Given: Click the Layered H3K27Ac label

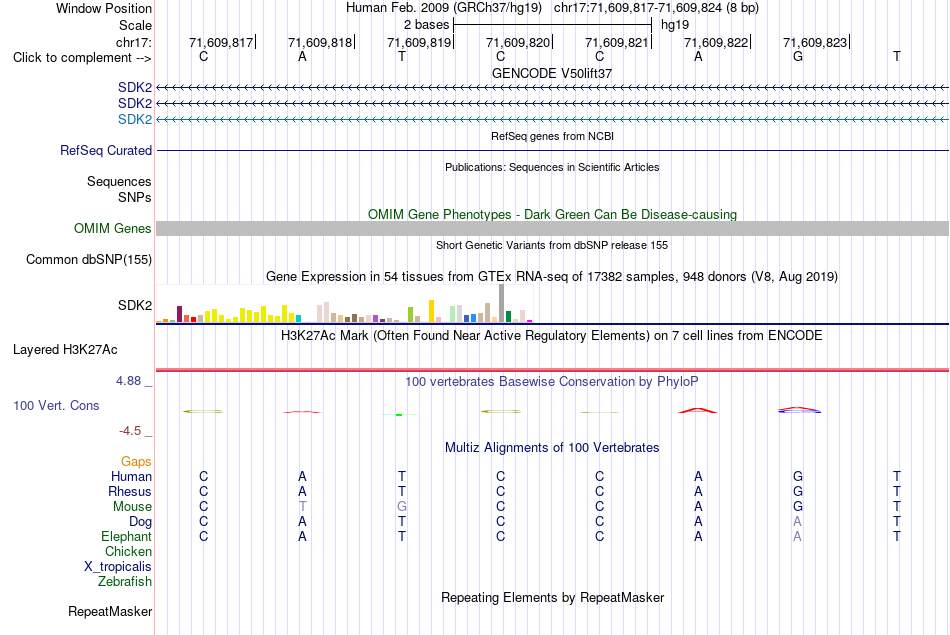Looking at the screenshot, I should [x=65, y=350].
